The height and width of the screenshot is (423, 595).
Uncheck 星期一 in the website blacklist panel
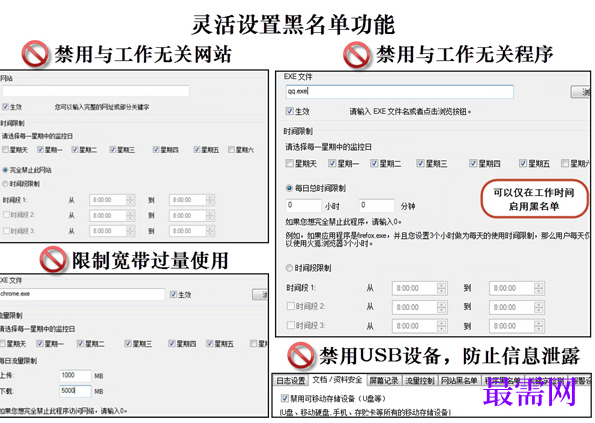40,149
